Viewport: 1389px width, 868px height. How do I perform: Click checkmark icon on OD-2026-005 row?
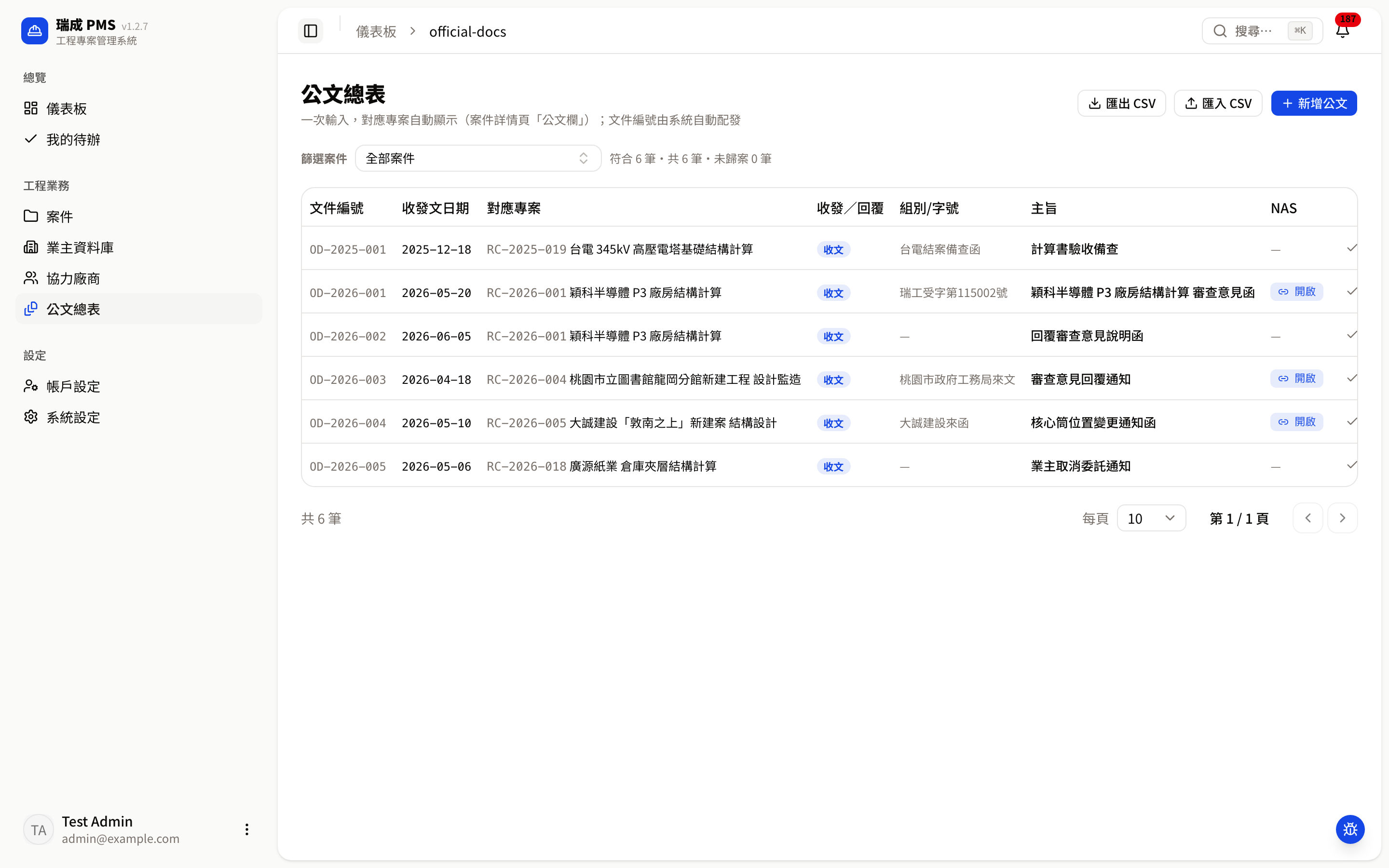click(1352, 465)
